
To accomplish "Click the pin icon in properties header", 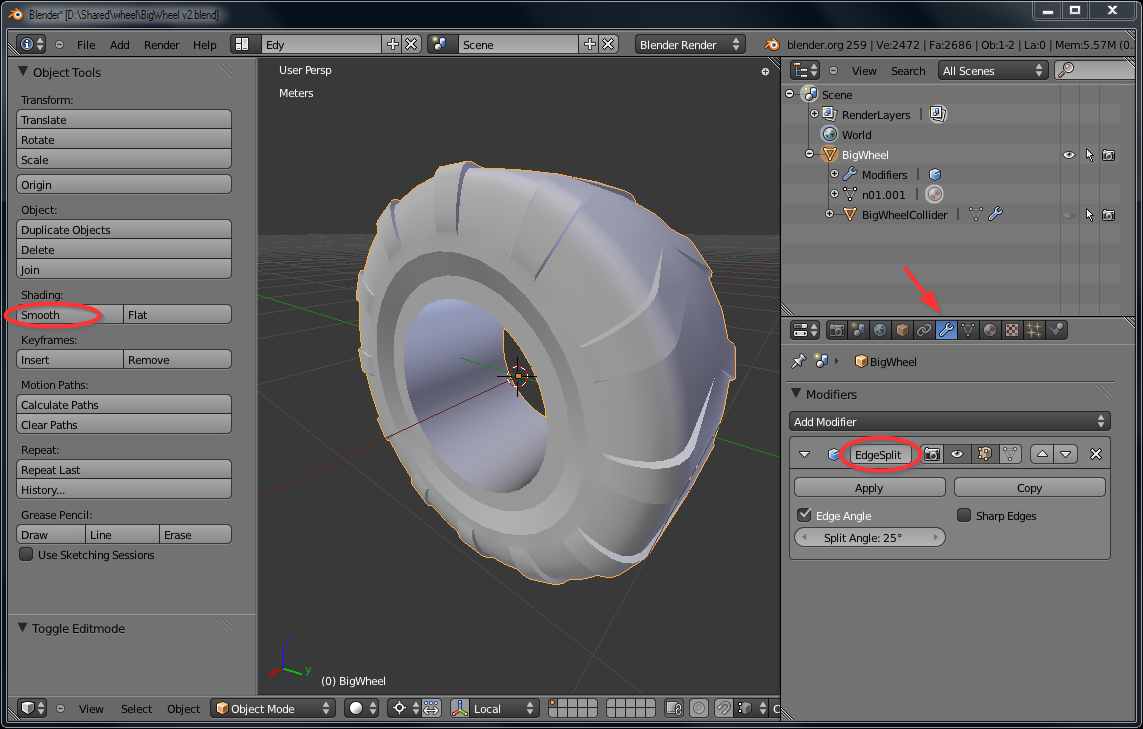I will pyautogui.click(x=799, y=361).
